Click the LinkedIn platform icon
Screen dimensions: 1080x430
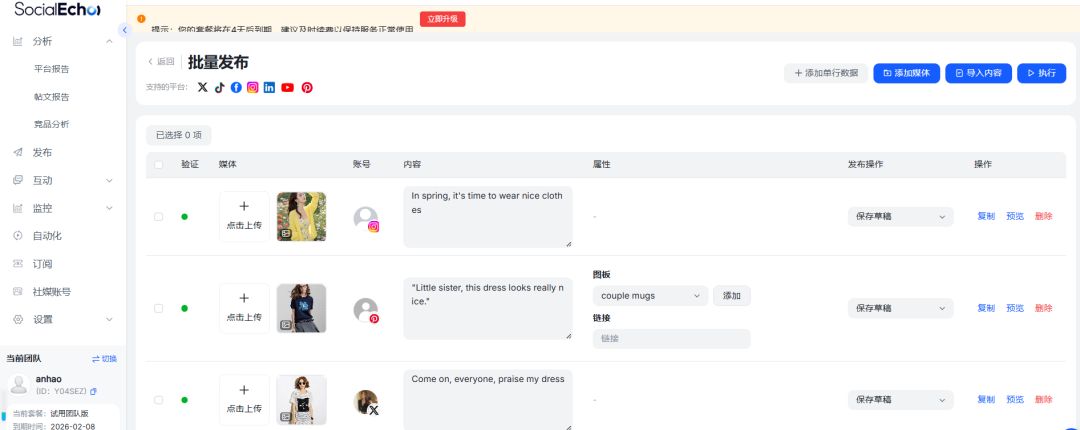[x=269, y=88]
